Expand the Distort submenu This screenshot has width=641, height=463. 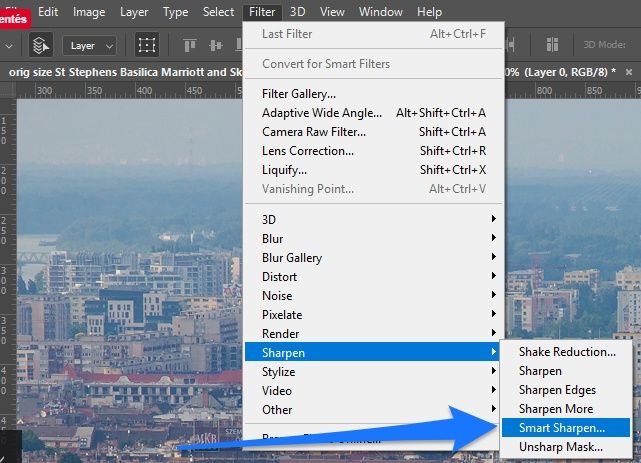[372, 277]
